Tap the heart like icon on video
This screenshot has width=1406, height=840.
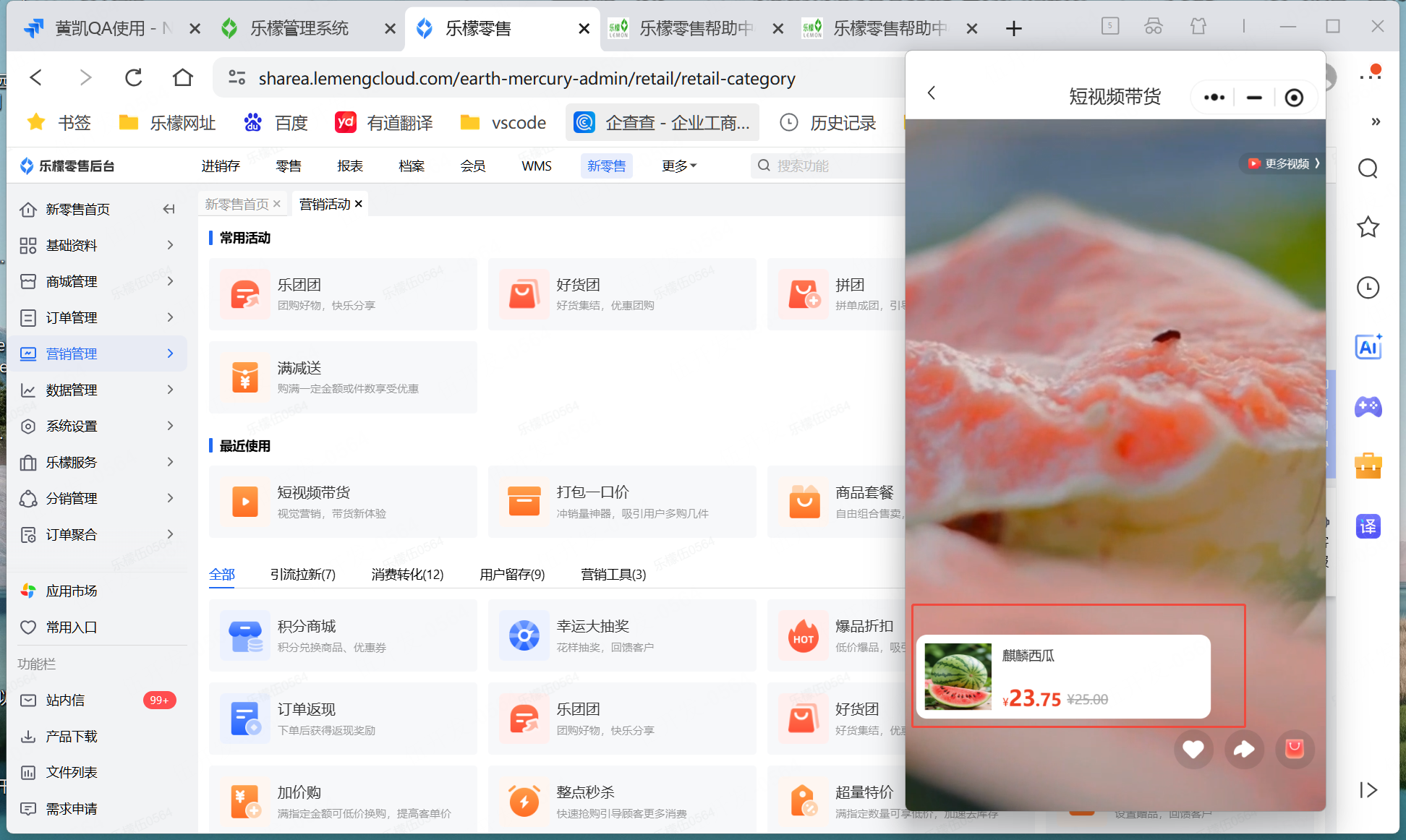click(1193, 750)
